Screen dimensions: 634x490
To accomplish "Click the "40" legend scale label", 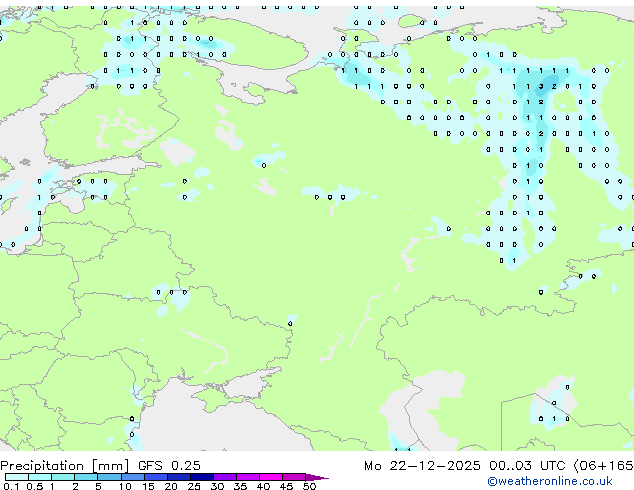I will coord(263,486).
